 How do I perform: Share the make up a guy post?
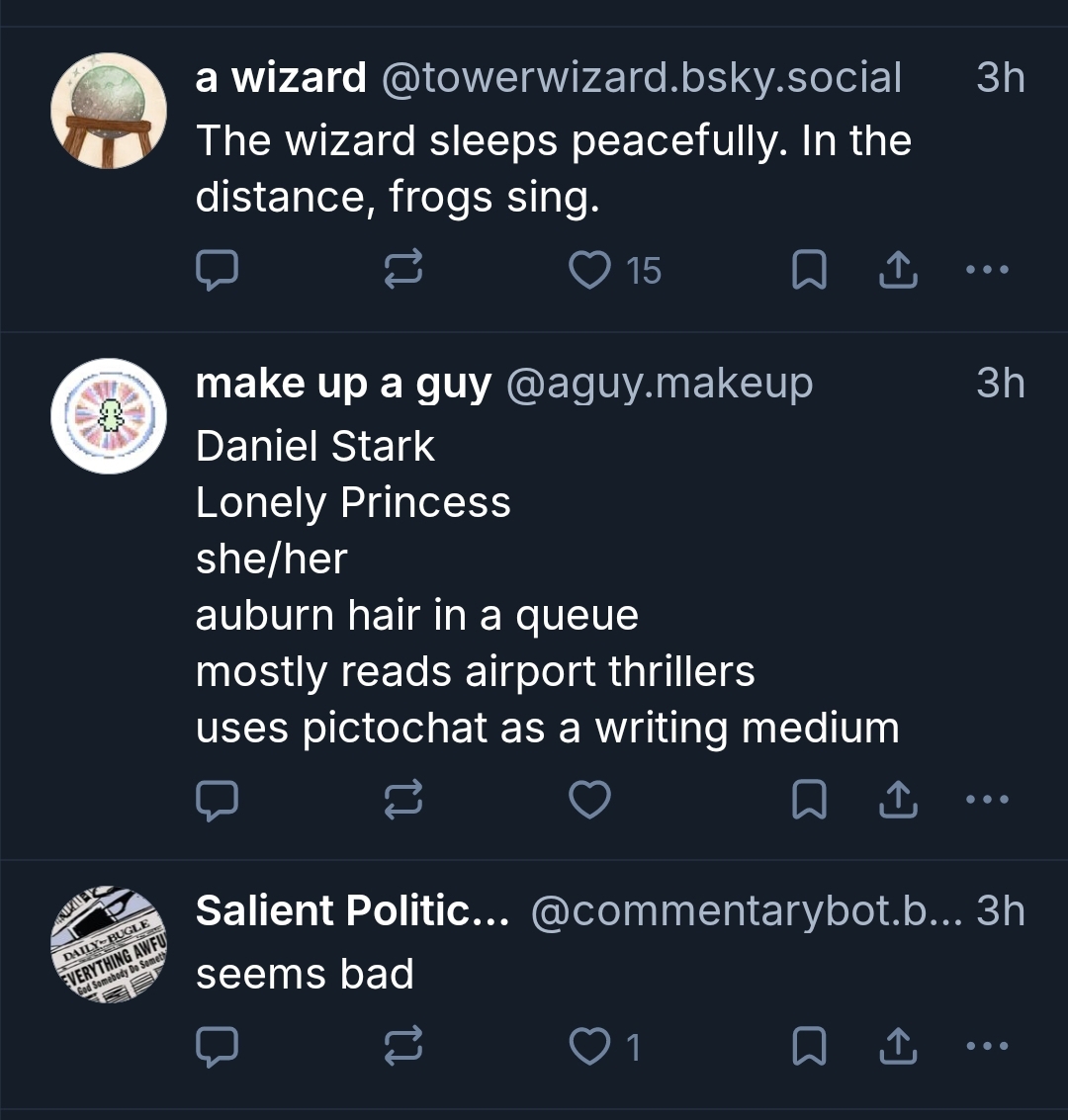click(x=898, y=800)
